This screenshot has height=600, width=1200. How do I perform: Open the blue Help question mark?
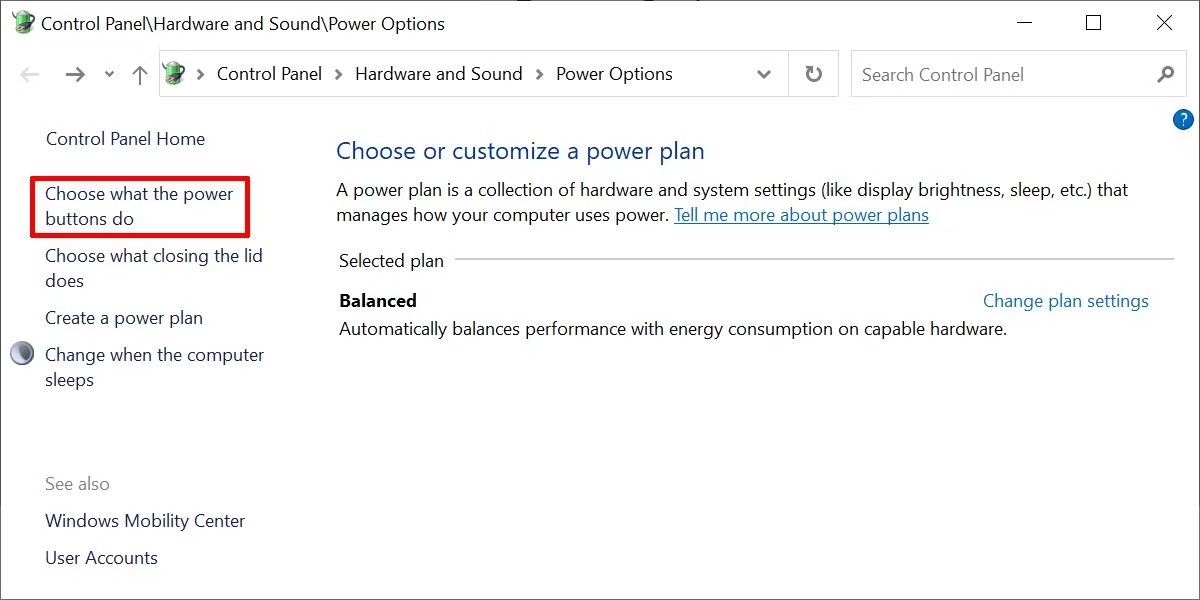pyautogui.click(x=1181, y=120)
